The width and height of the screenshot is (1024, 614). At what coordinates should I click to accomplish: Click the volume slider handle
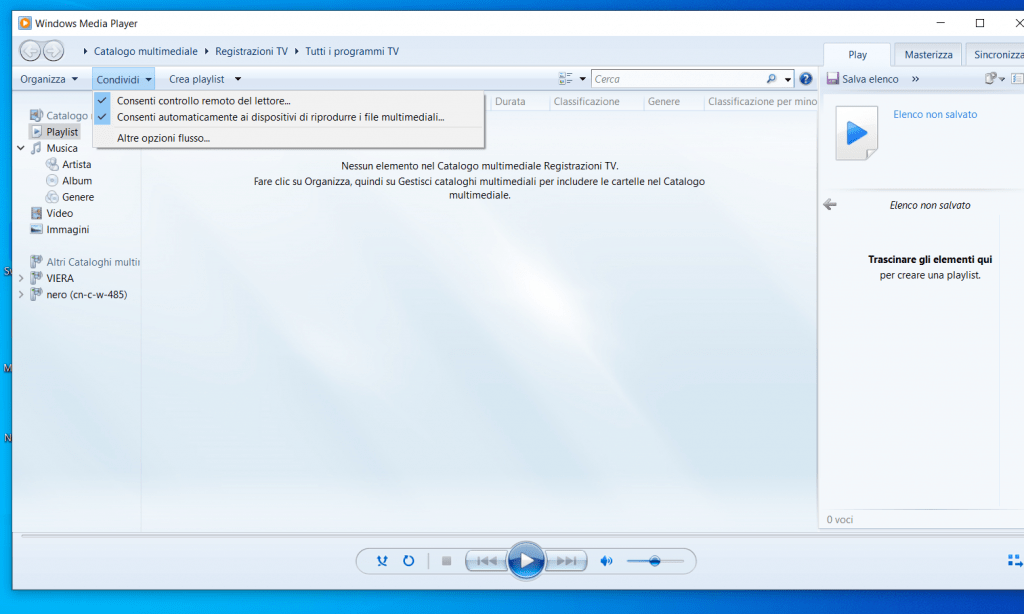click(x=654, y=561)
